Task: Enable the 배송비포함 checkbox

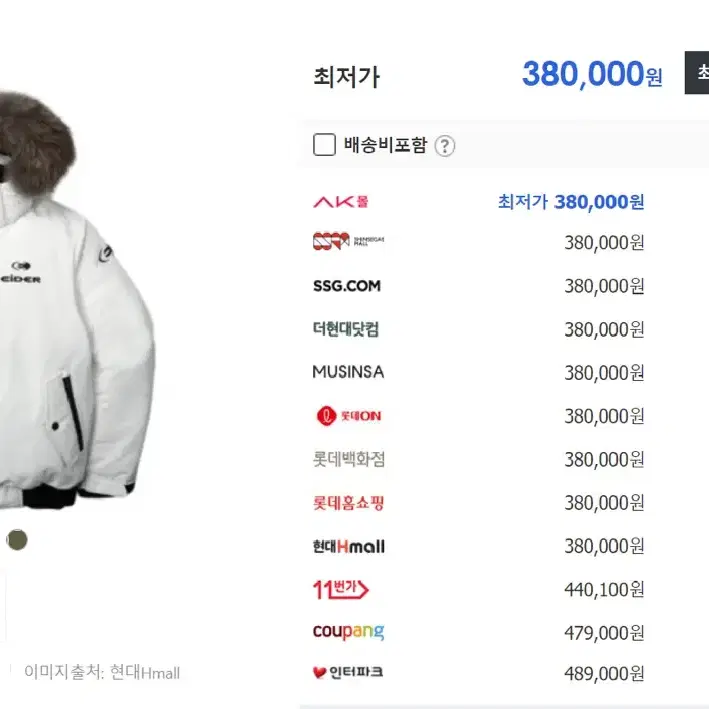Action: 324,145
